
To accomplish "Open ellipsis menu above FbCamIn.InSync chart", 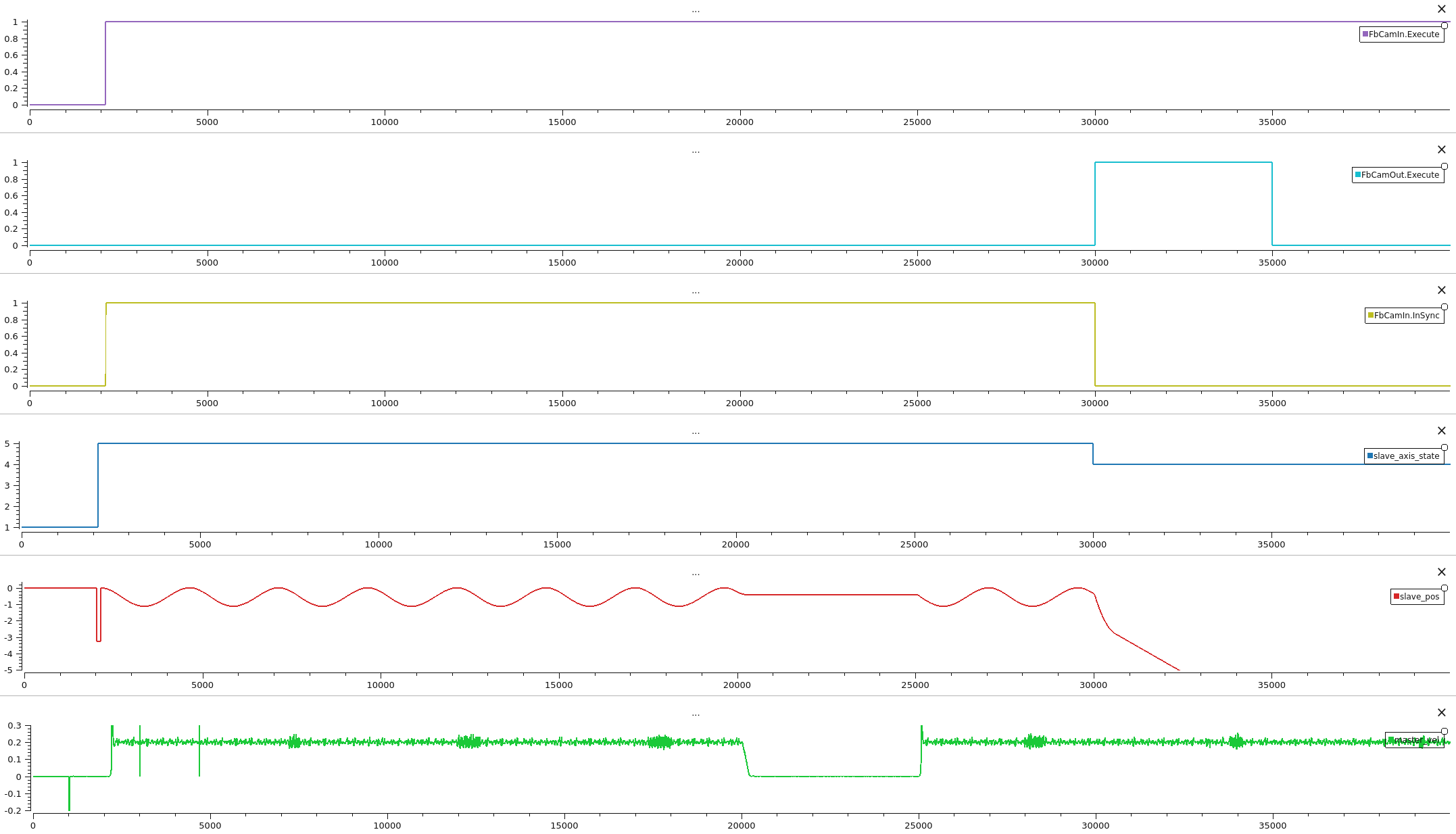I will (696, 292).
